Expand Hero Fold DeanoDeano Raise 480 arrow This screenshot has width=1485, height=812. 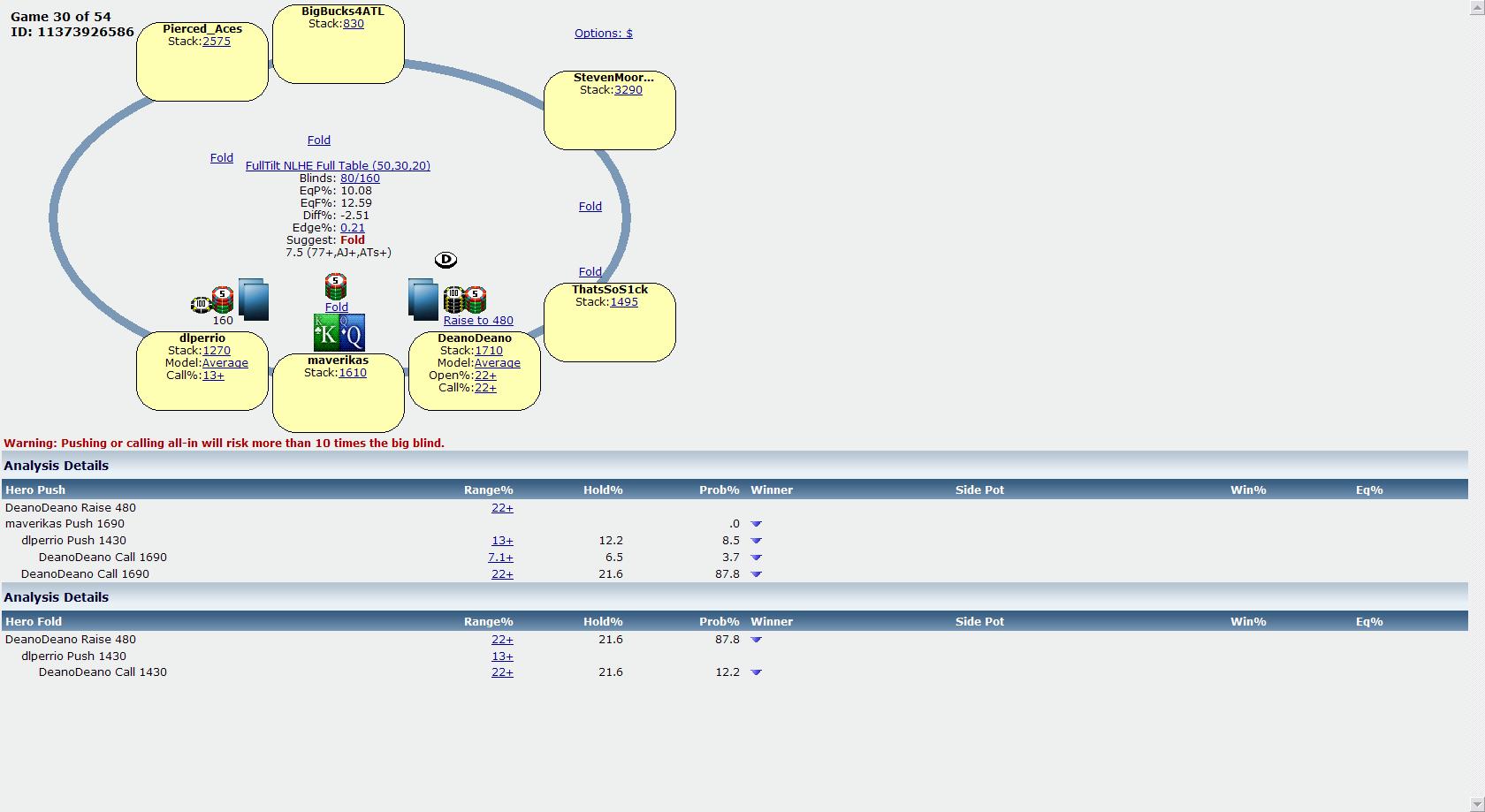pyautogui.click(x=756, y=640)
